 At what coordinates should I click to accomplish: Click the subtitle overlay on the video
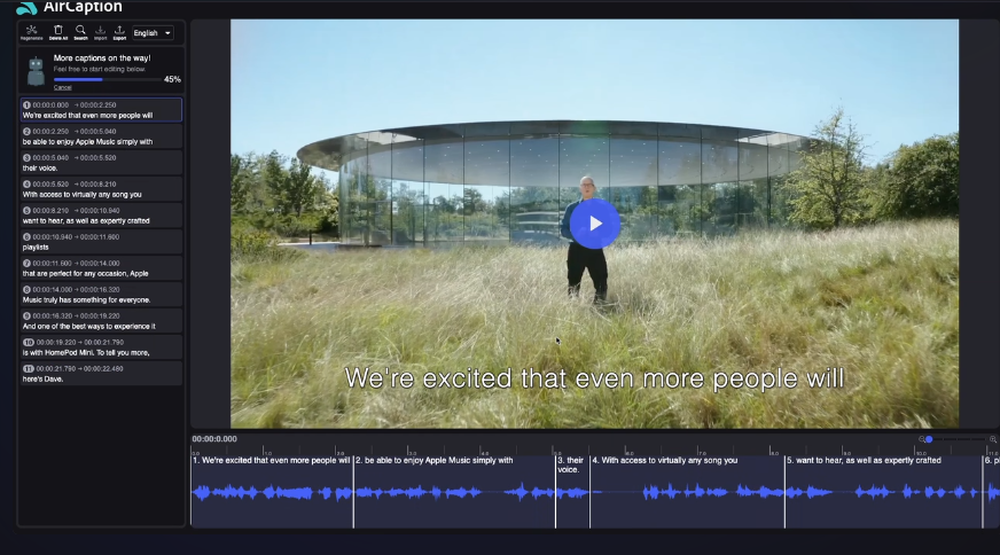(x=594, y=378)
